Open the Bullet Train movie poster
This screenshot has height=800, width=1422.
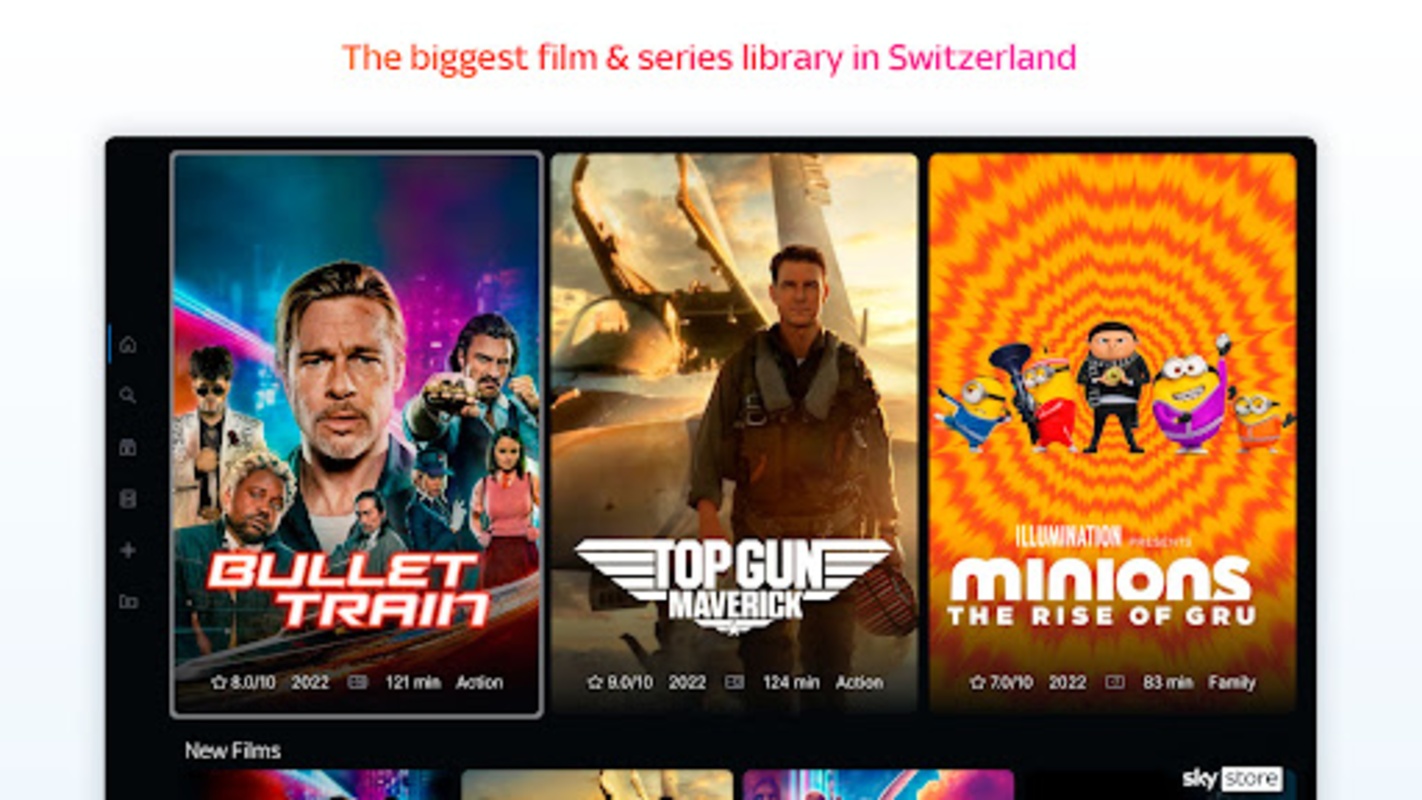[357, 434]
